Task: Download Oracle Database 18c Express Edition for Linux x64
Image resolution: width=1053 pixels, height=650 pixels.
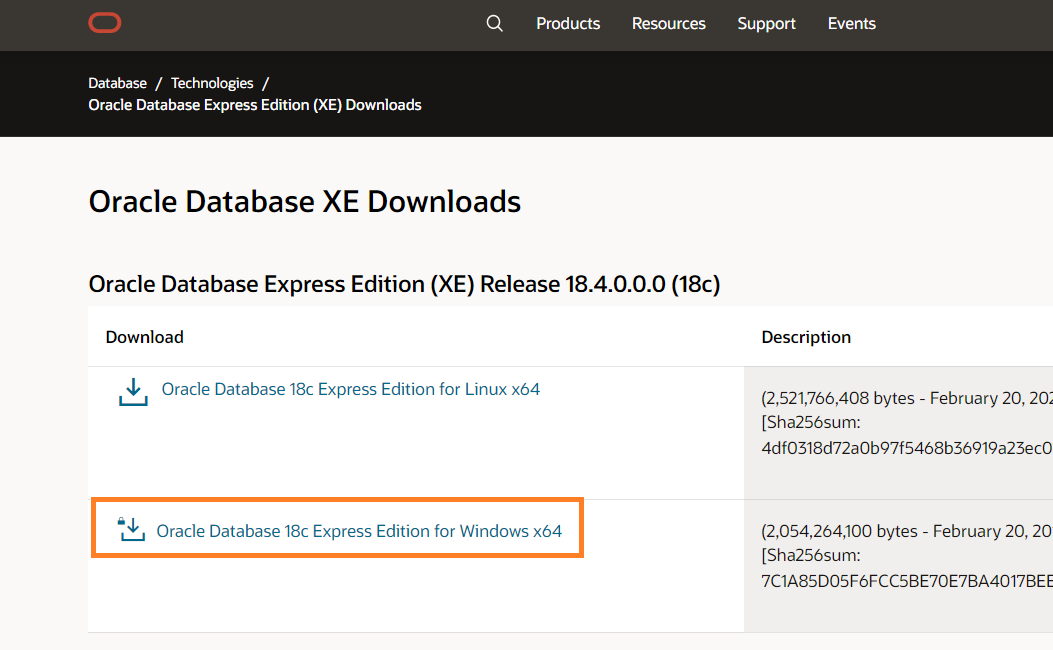Action: [351, 389]
